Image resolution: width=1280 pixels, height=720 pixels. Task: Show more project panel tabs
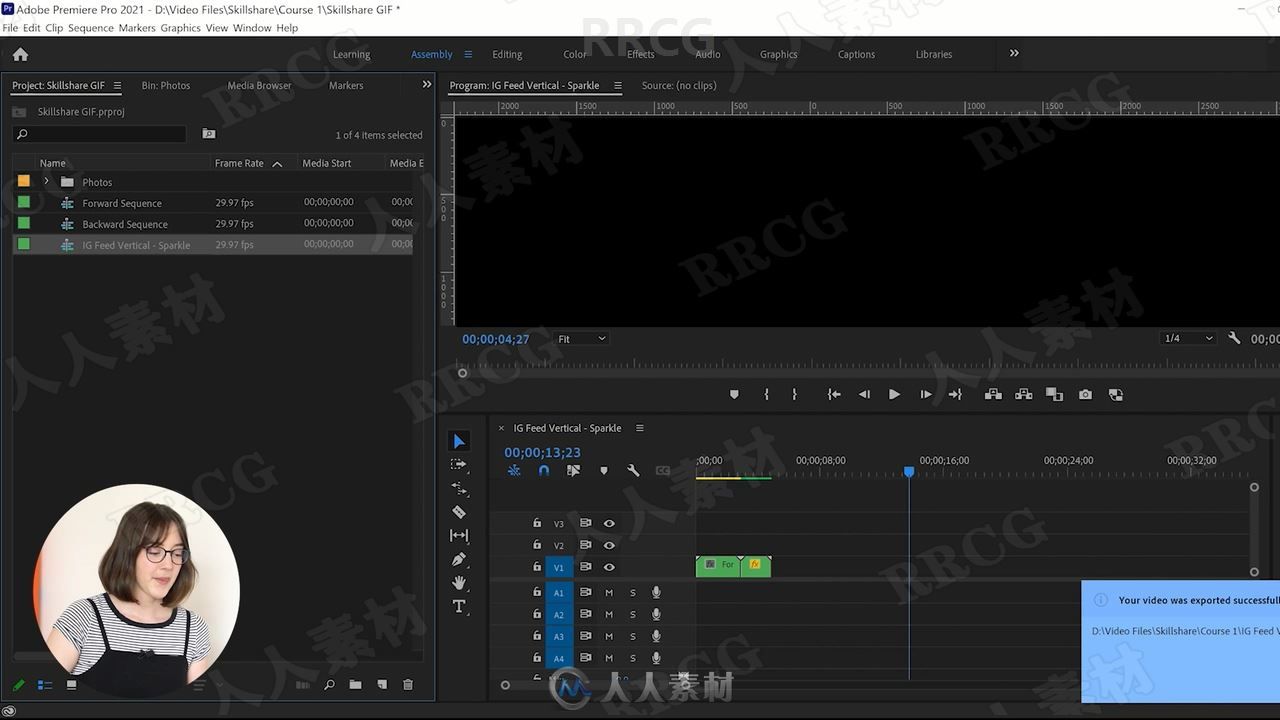tap(427, 85)
